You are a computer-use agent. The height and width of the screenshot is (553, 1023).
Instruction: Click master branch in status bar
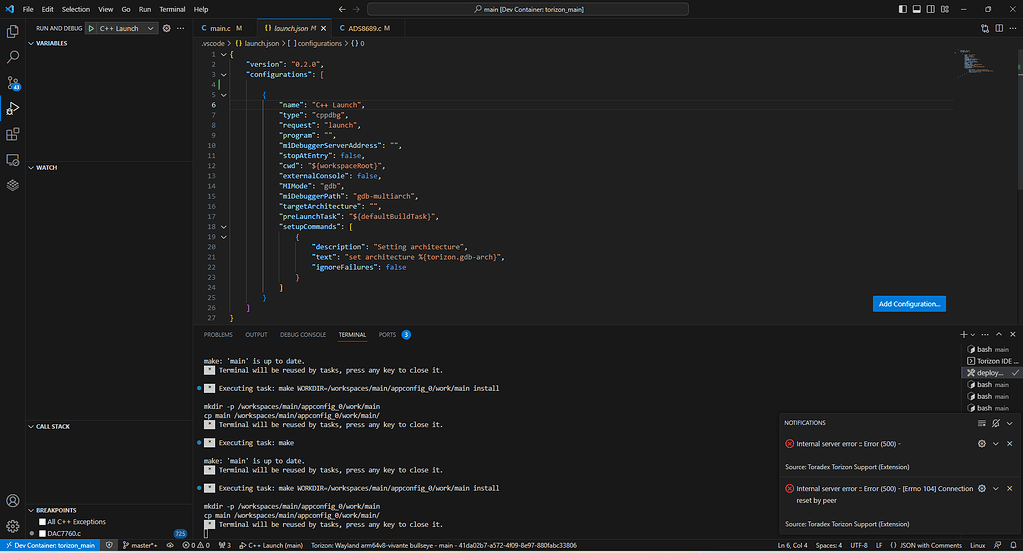click(x=140, y=546)
